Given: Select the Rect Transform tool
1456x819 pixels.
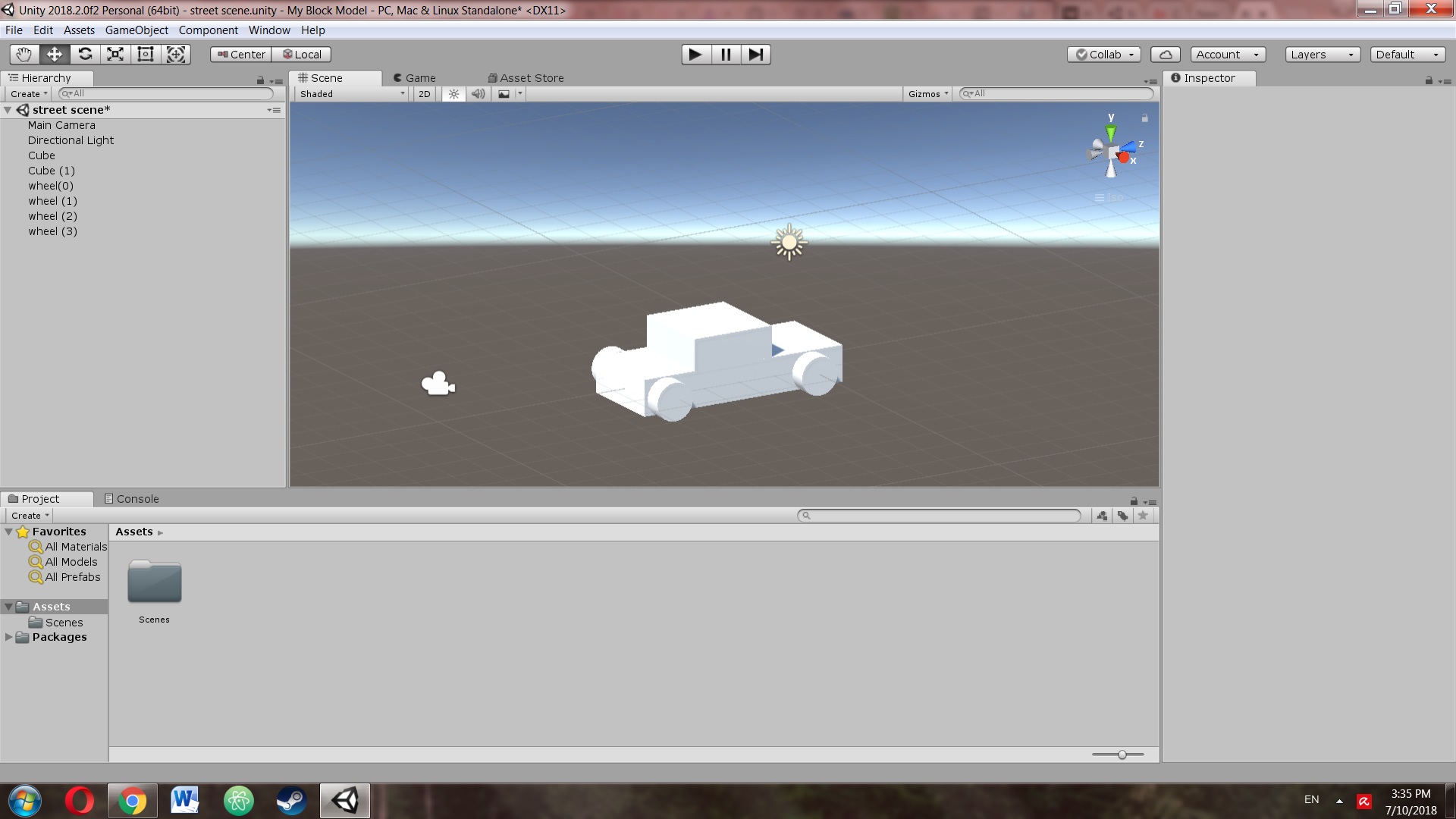Looking at the screenshot, I should click(146, 55).
